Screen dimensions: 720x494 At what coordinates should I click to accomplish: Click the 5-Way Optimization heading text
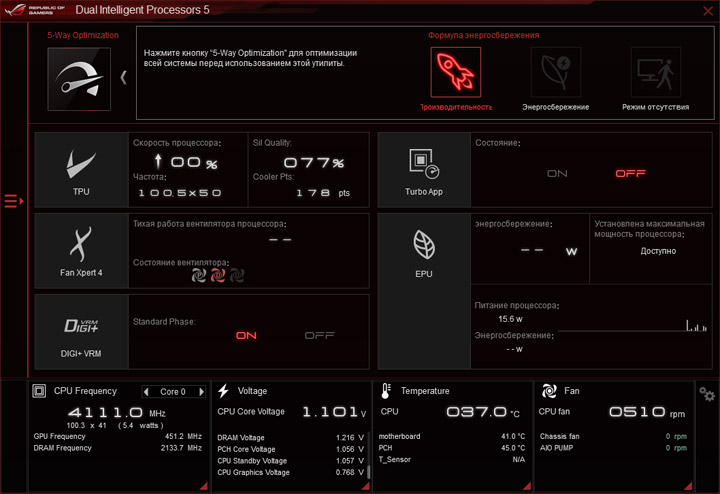[83, 35]
